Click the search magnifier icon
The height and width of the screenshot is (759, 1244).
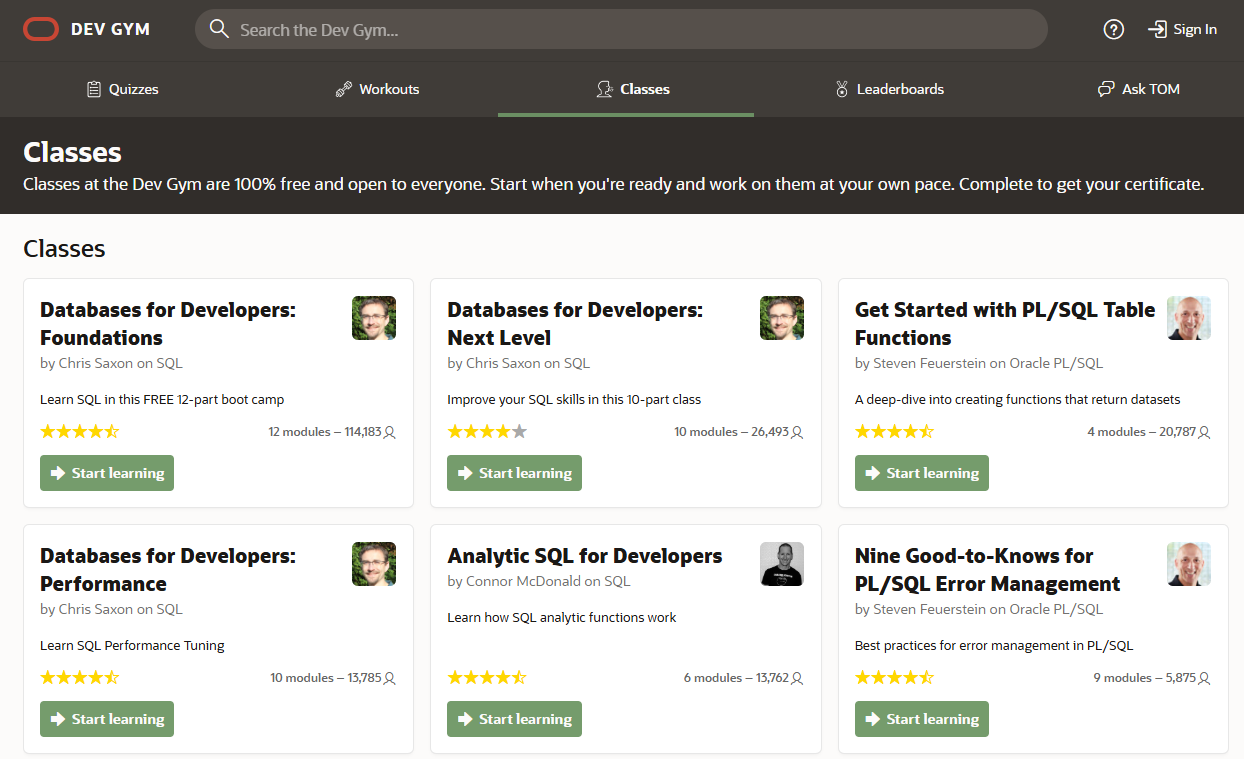(219, 30)
